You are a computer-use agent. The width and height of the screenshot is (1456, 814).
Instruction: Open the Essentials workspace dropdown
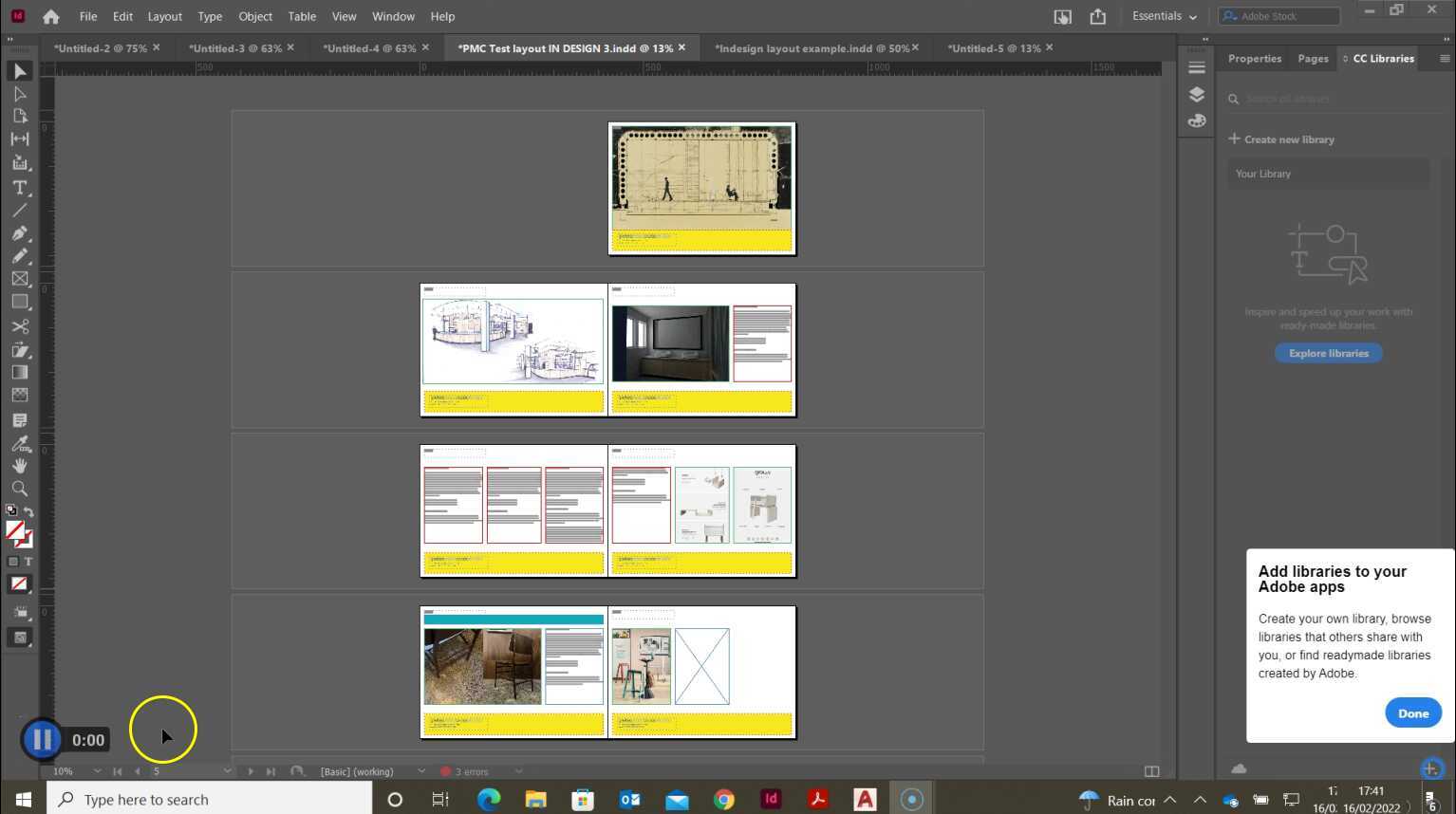coord(1164,16)
